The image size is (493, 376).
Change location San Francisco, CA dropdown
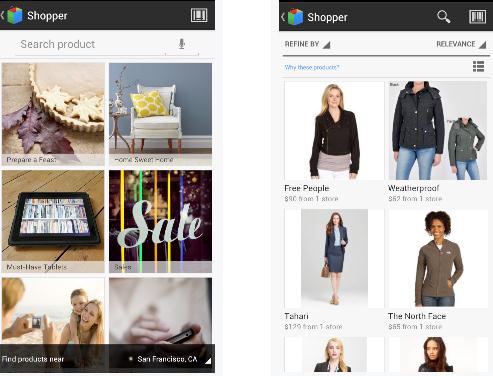170,359
